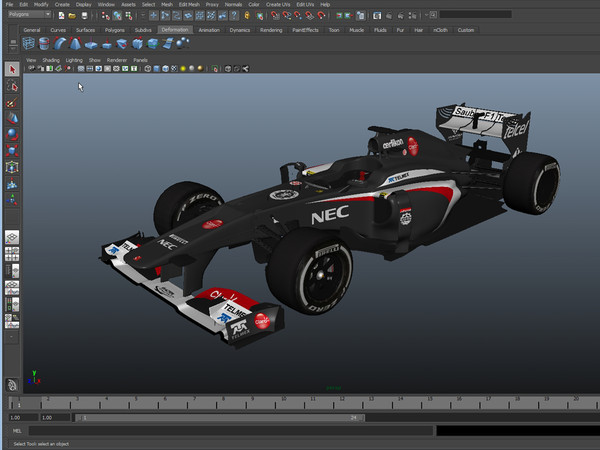Image resolution: width=600 pixels, height=450 pixels.
Task: Toggle textured display checker icon
Action: pos(174,69)
